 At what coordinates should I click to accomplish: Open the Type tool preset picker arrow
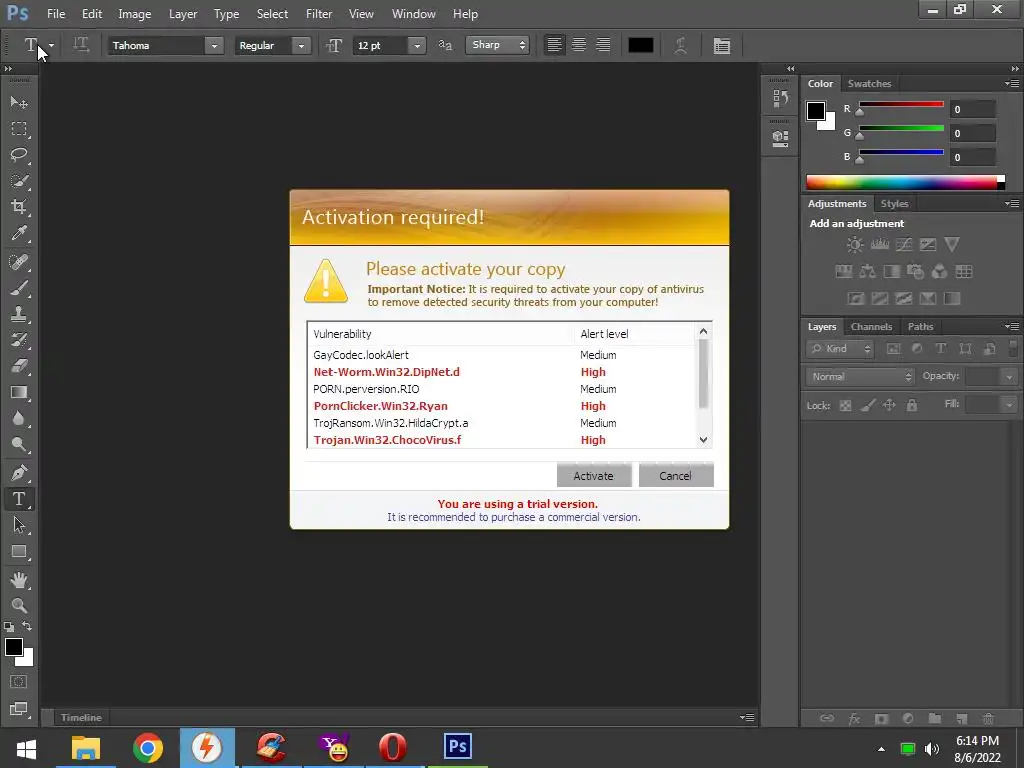pyautogui.click(x=51, y=46)
